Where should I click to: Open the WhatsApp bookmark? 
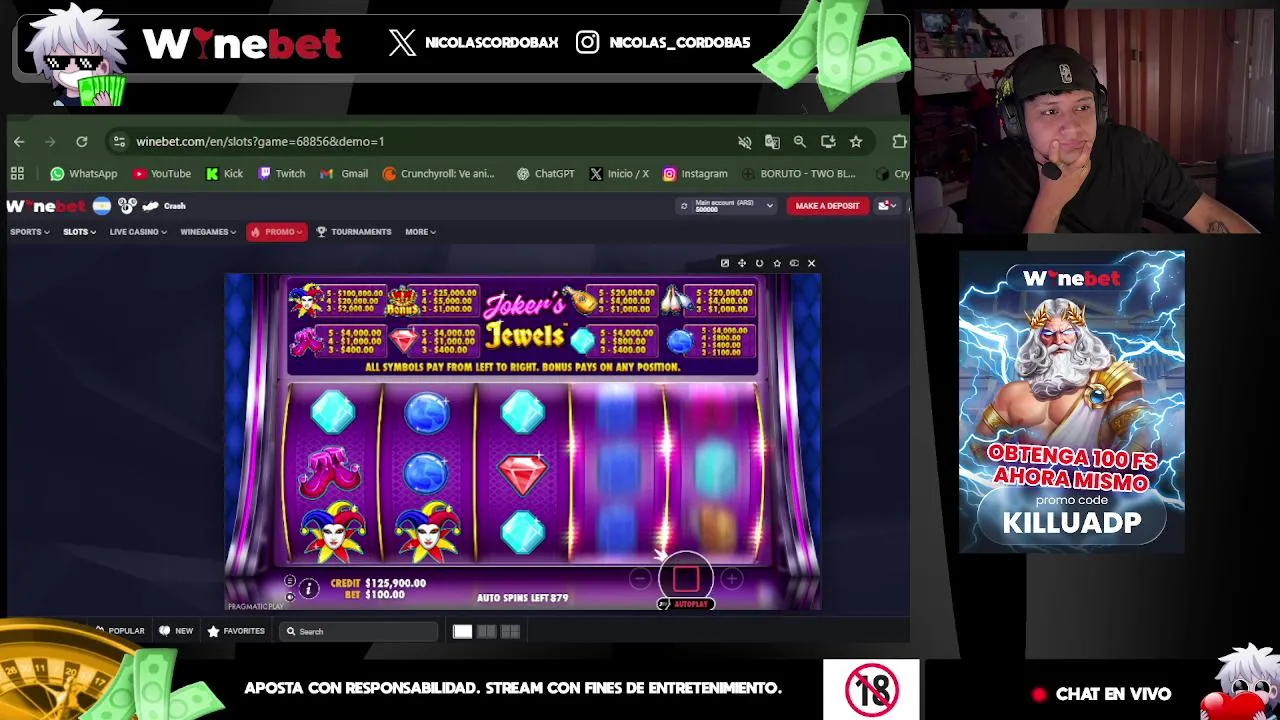[x=84, y=174]
